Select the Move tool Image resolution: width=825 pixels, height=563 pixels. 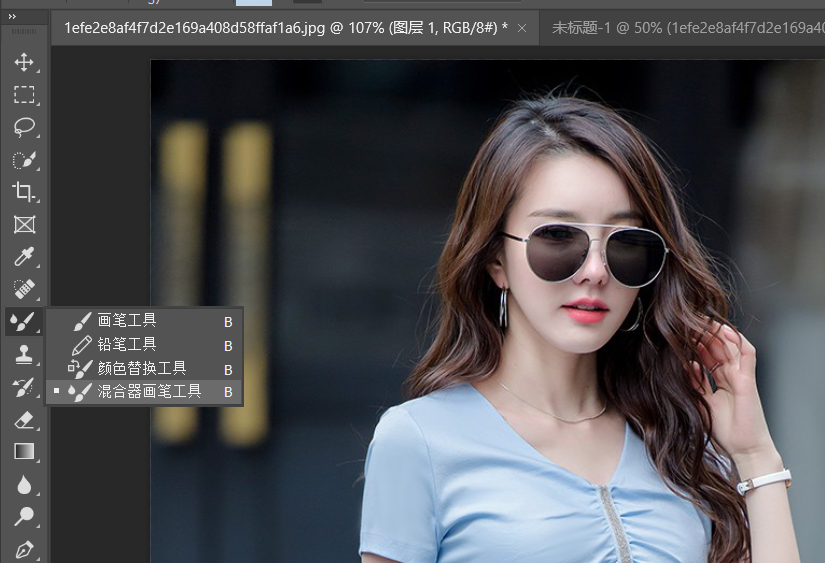tap(24, 63)
